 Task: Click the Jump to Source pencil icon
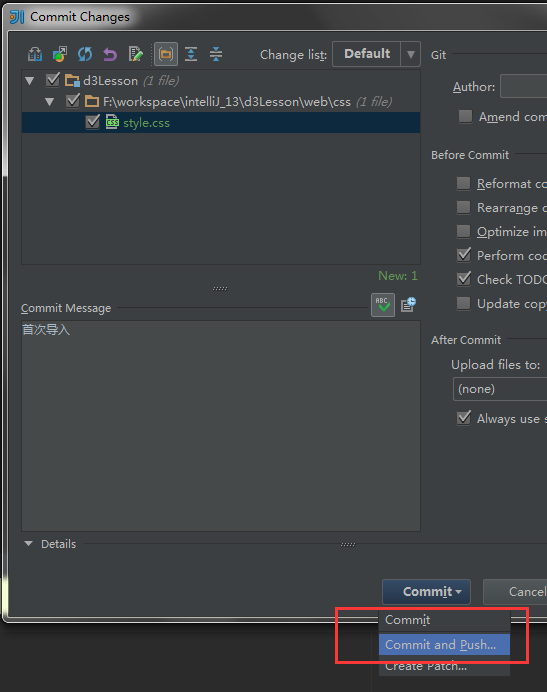pos(135,54)
